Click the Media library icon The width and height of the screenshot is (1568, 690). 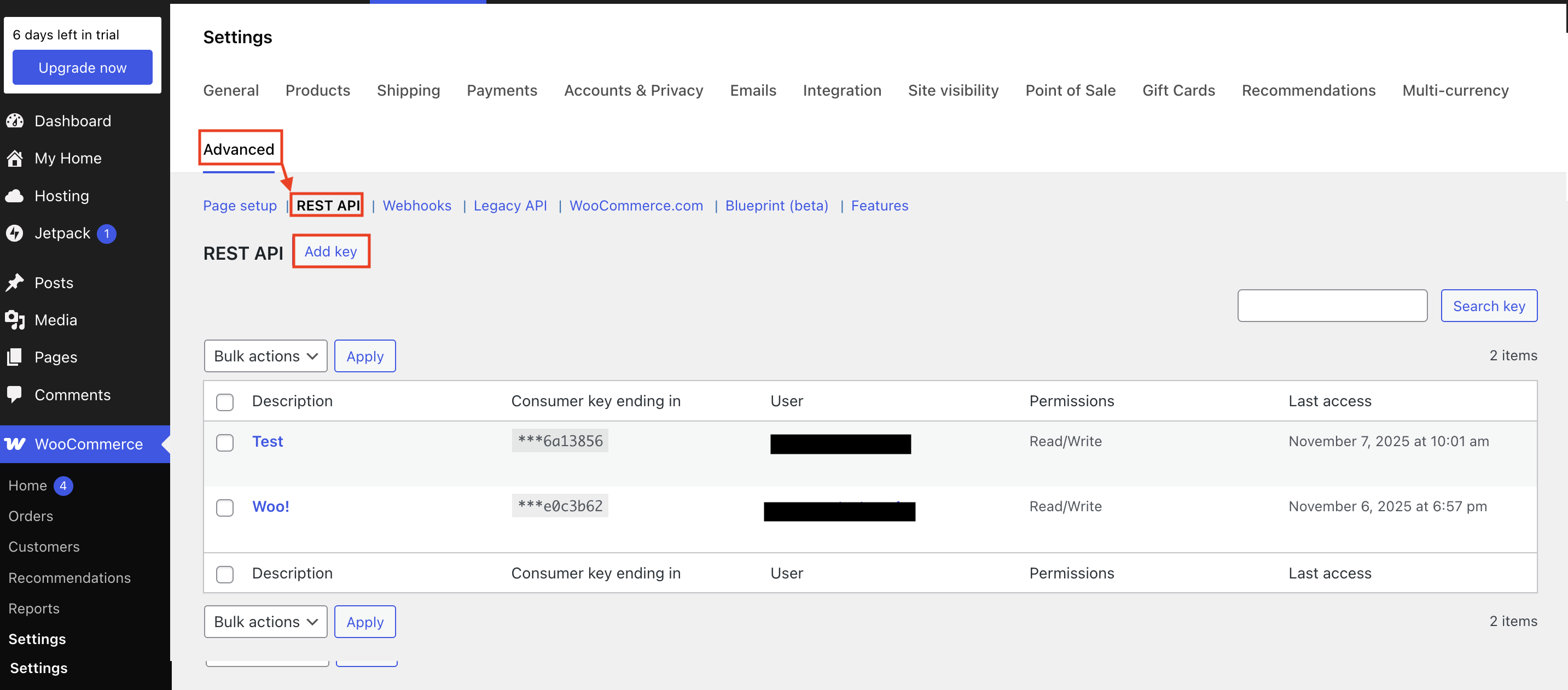click(x=15, y=320)
